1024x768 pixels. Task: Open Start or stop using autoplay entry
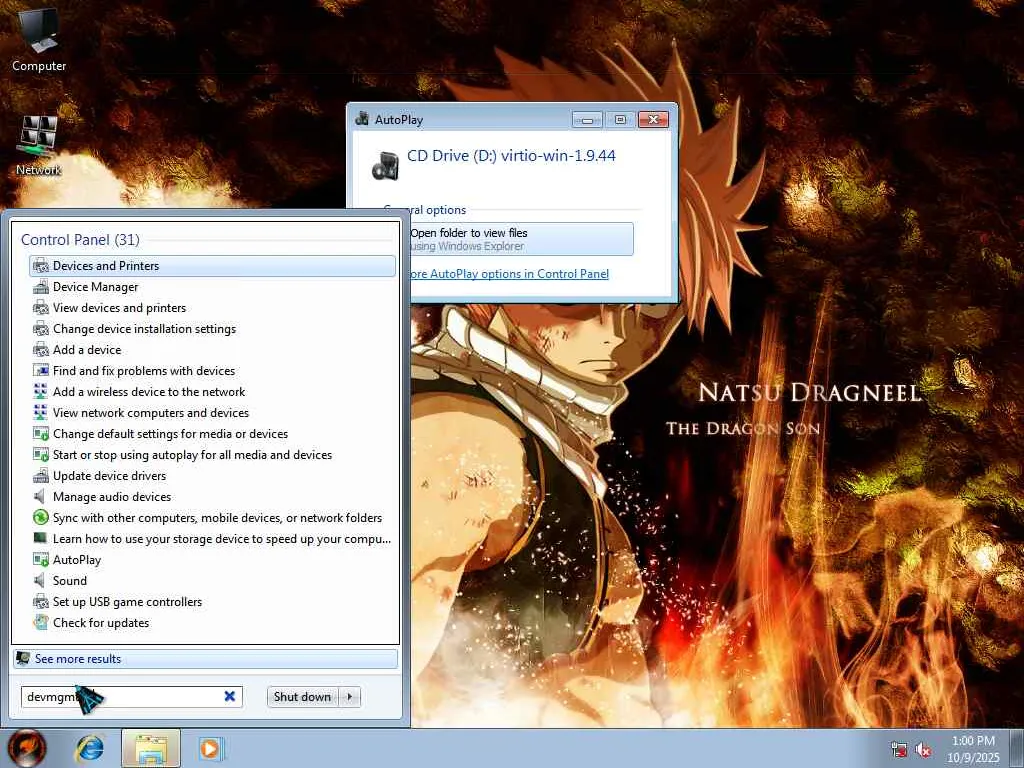(212, 455)
